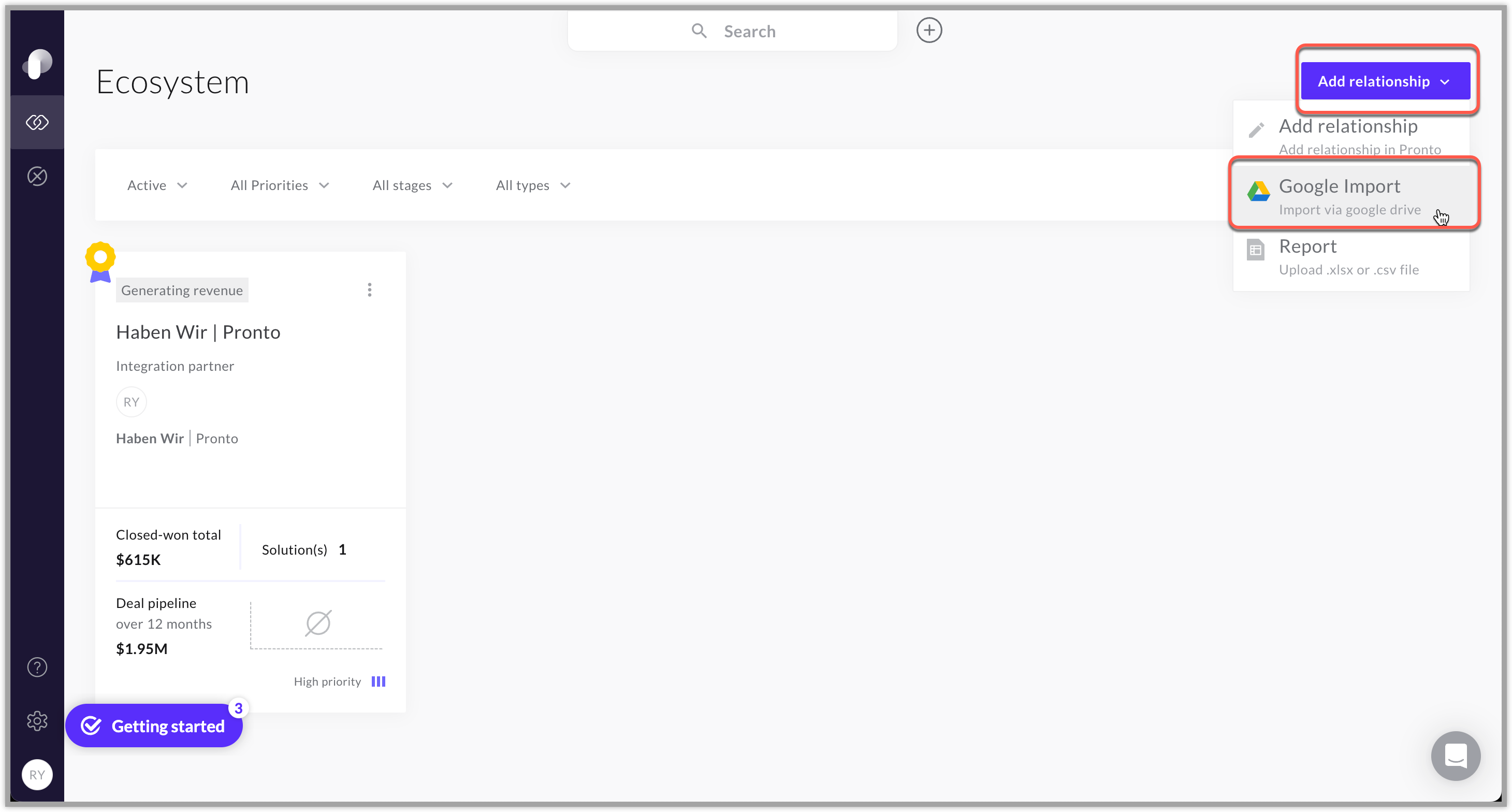Click the plus circle next to search
The height and width of the screenshot is (812, 1512).
coord(929,30)
